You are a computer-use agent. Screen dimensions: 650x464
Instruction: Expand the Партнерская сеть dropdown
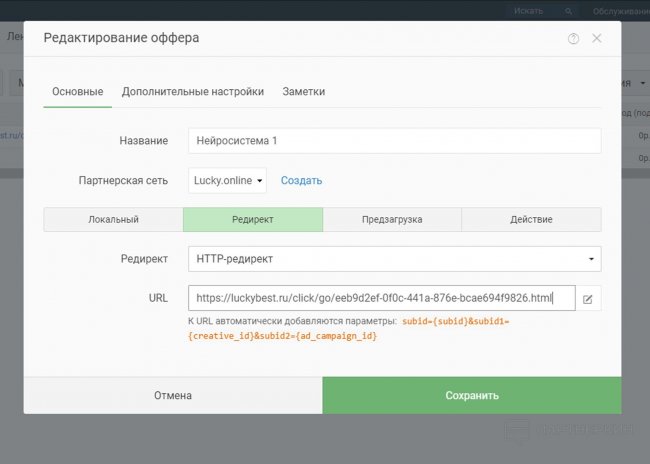(228, 181)
